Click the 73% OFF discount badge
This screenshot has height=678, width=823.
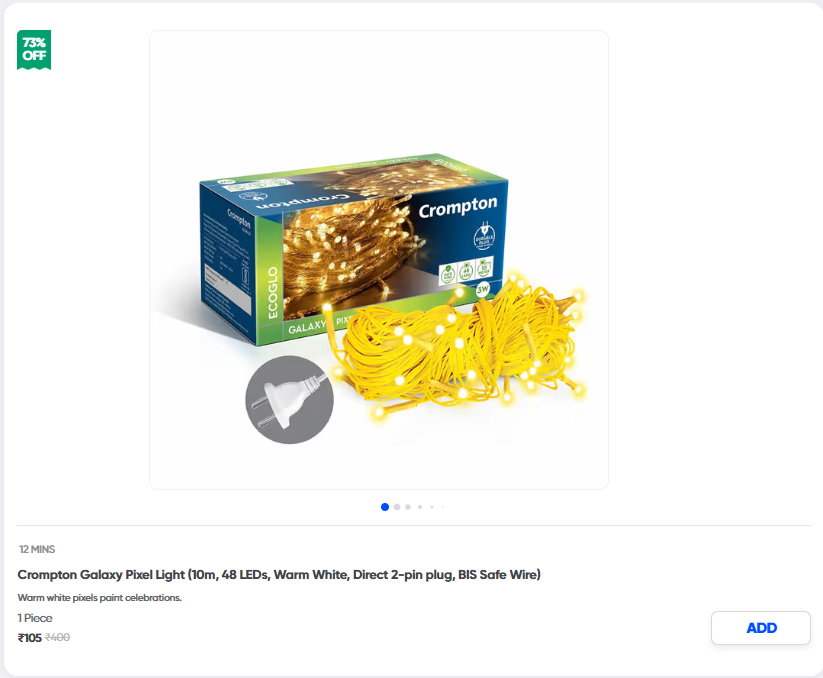(x=34, y=49)
